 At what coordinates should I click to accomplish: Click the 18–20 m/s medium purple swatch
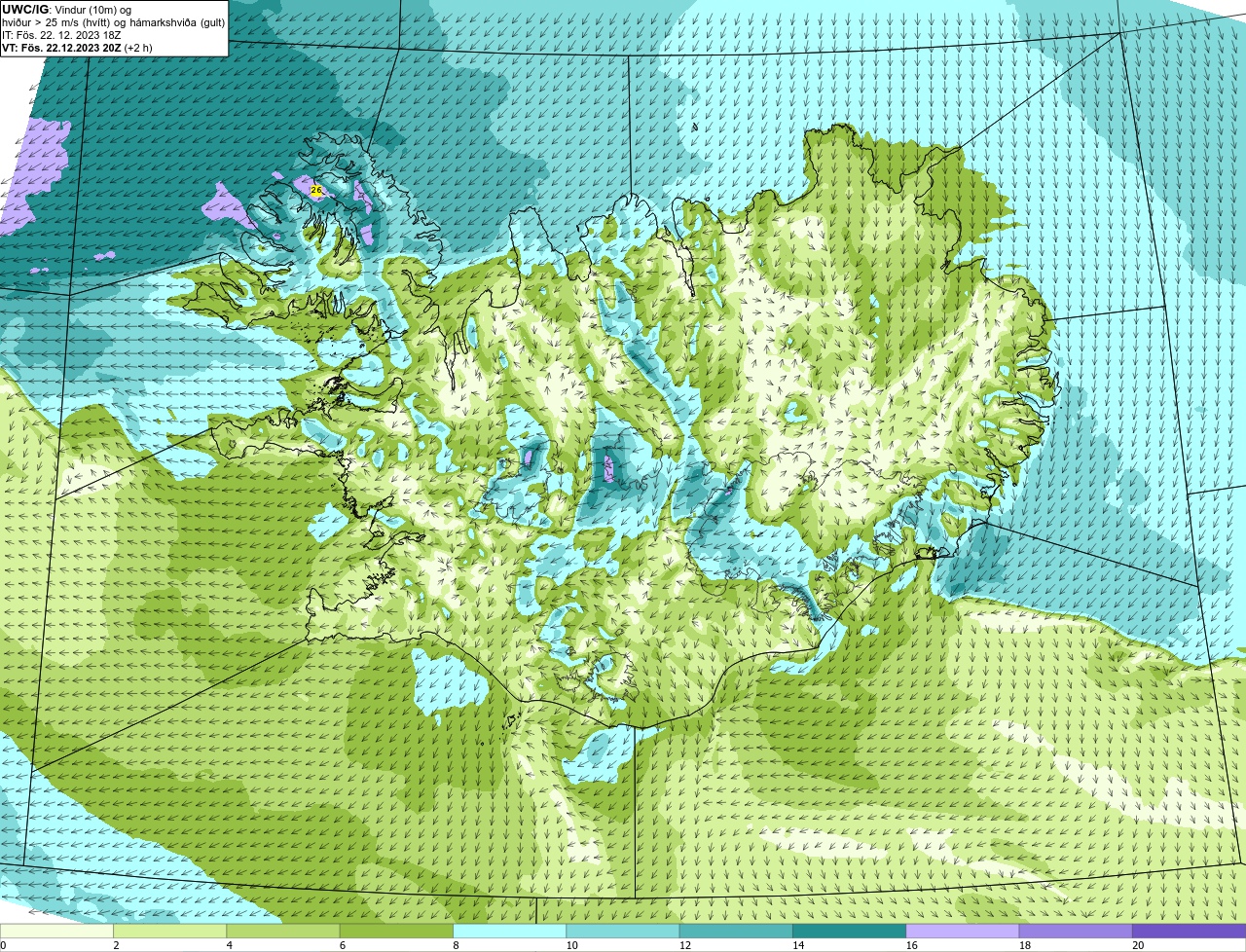click(1076, 931)
